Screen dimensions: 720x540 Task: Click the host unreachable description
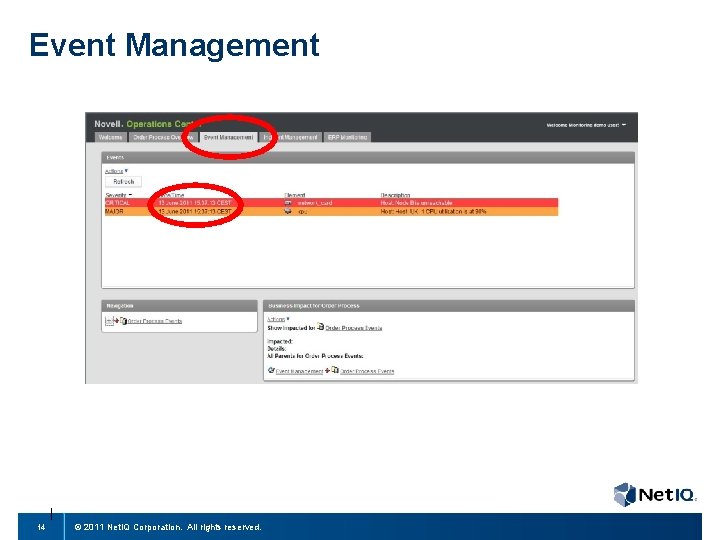[x=416, y=202]
